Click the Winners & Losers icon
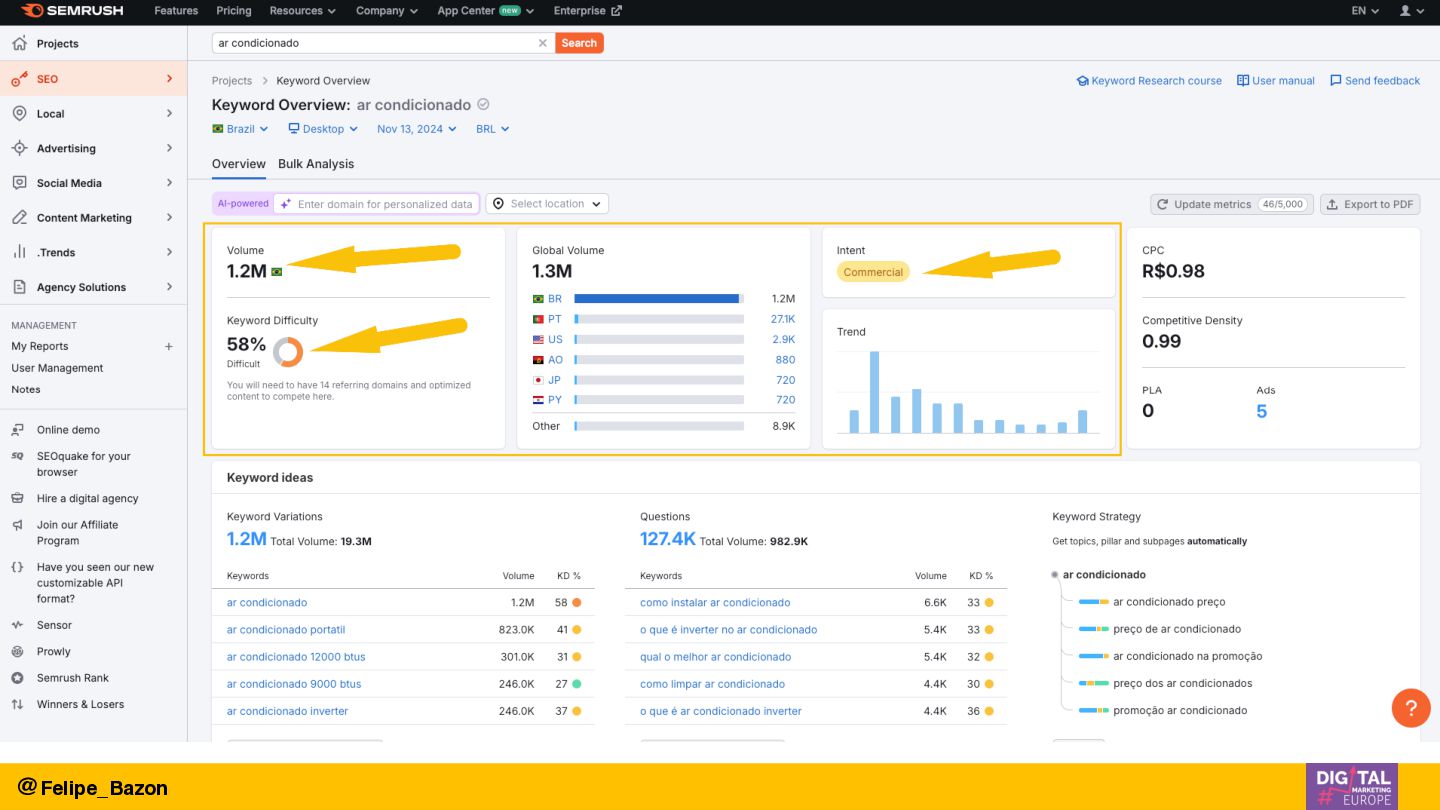 (x=17, y=704)
